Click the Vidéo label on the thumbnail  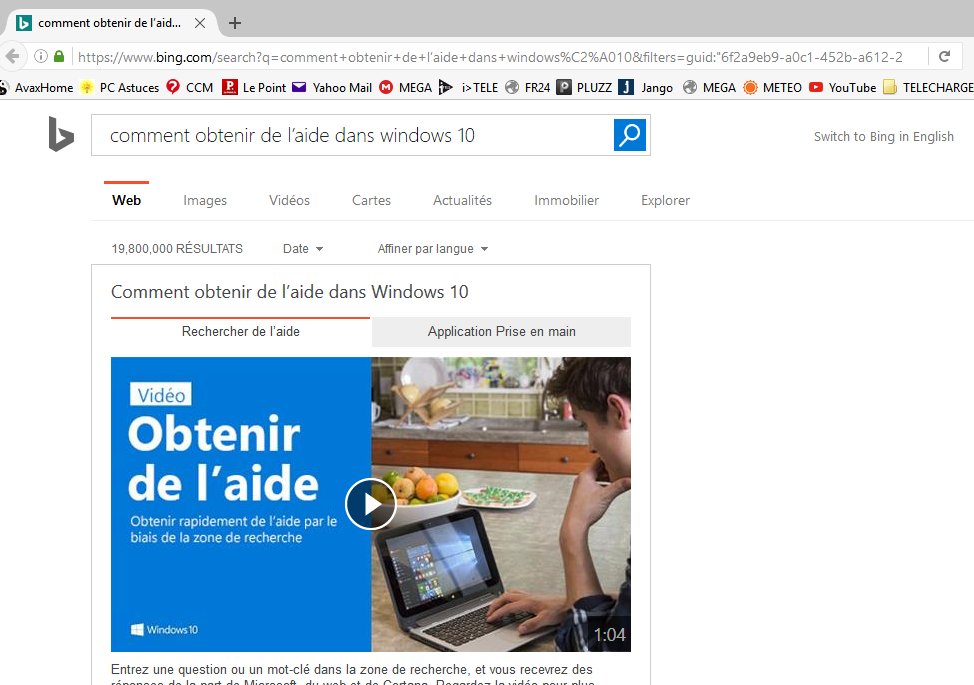161,395
